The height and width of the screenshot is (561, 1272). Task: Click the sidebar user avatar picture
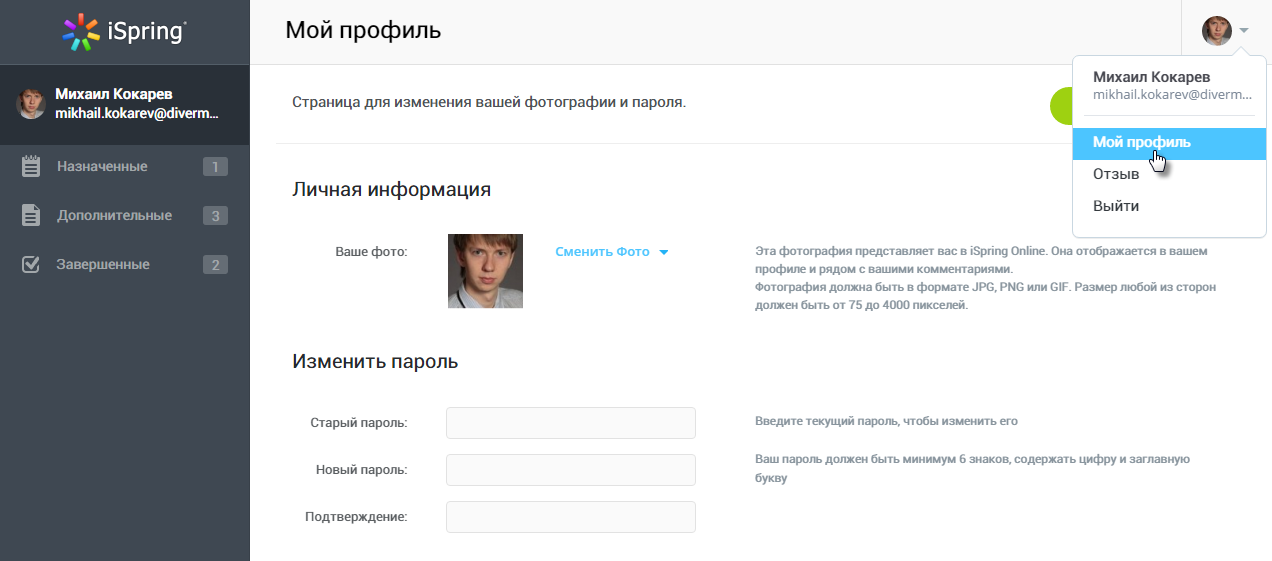pyautogui.click(x=32, y=102)
